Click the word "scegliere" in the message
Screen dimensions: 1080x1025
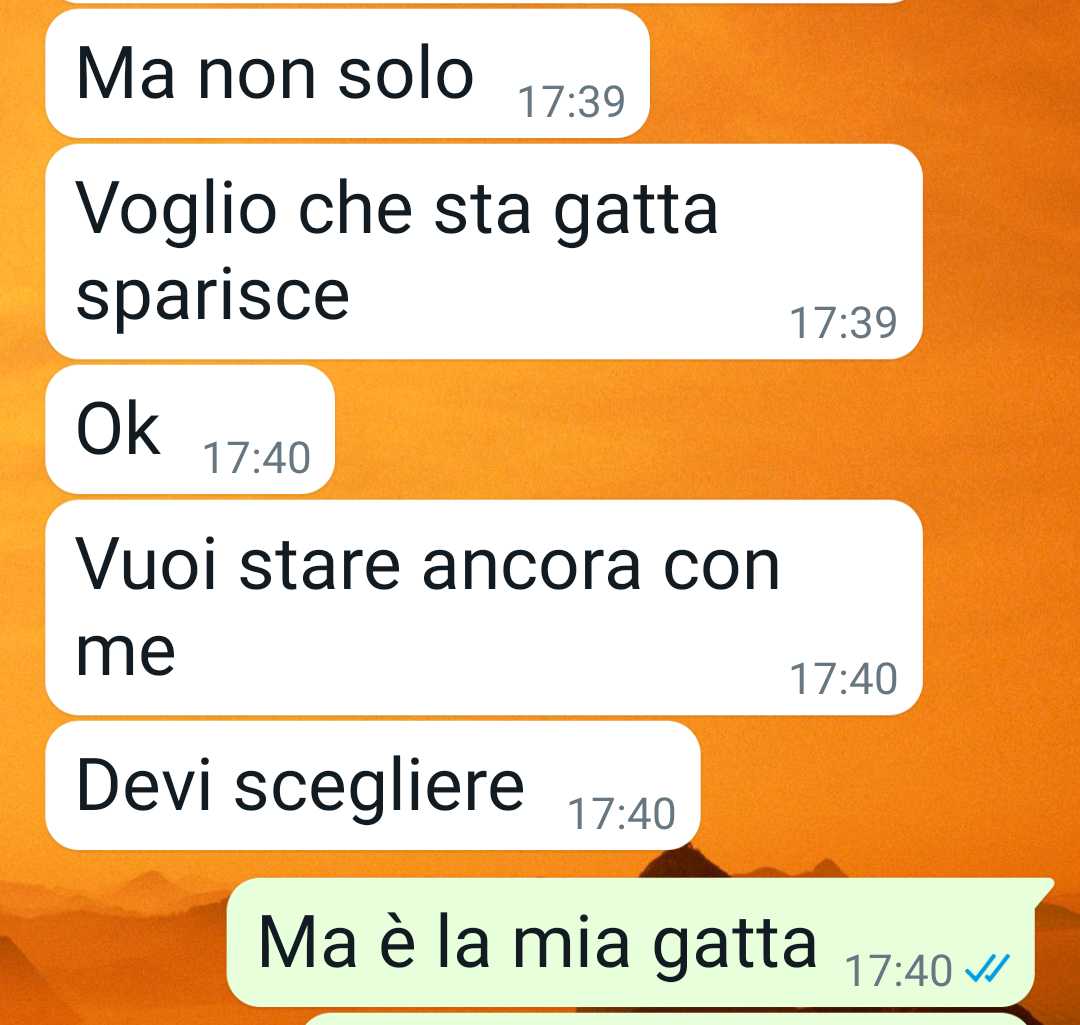point(380,787)
